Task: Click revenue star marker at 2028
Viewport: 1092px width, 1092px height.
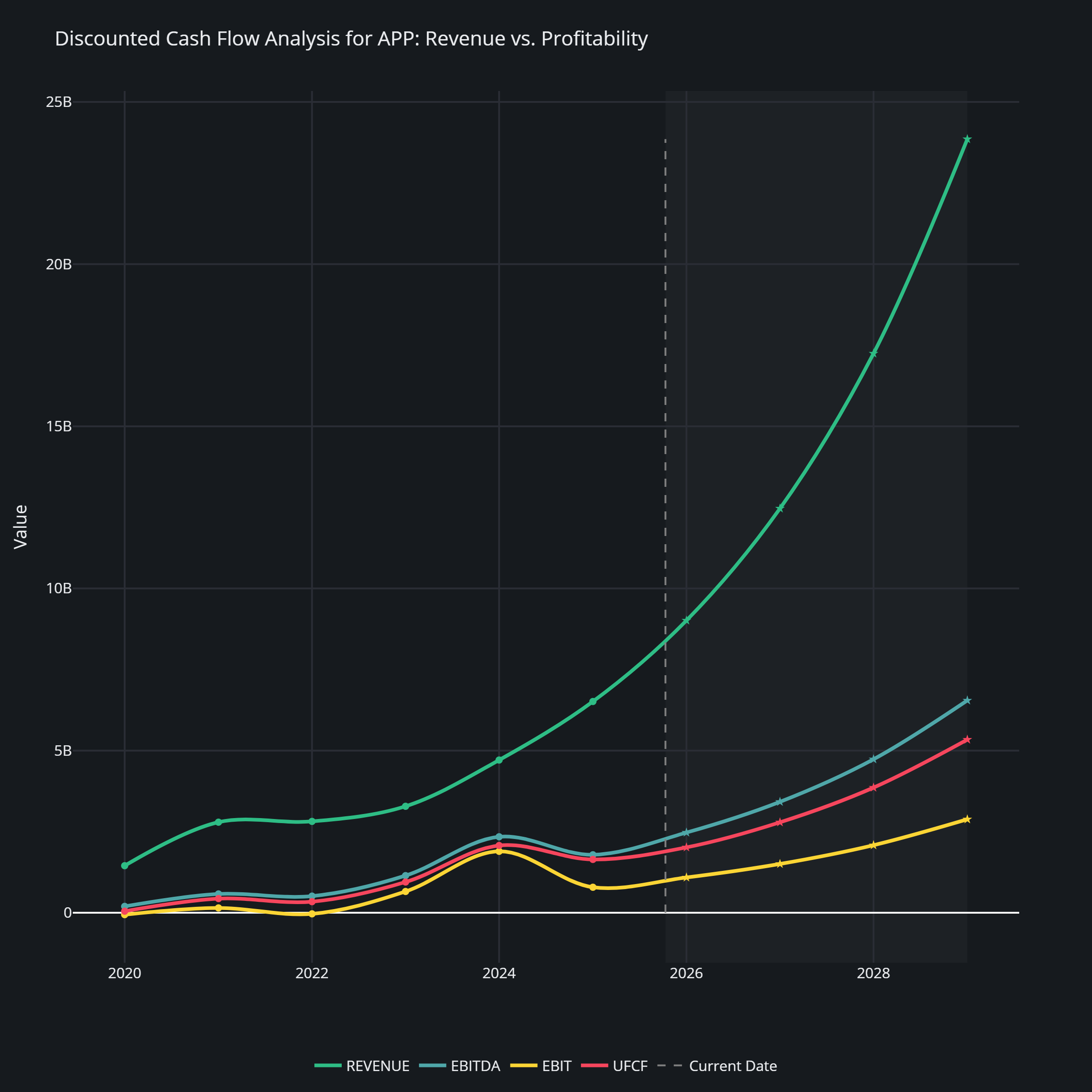Action: coord(873,354)
